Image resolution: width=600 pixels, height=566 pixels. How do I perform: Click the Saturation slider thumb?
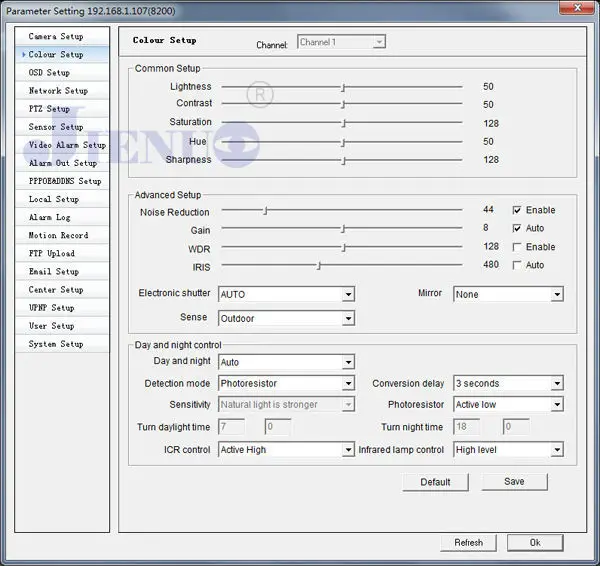point(344,123)
